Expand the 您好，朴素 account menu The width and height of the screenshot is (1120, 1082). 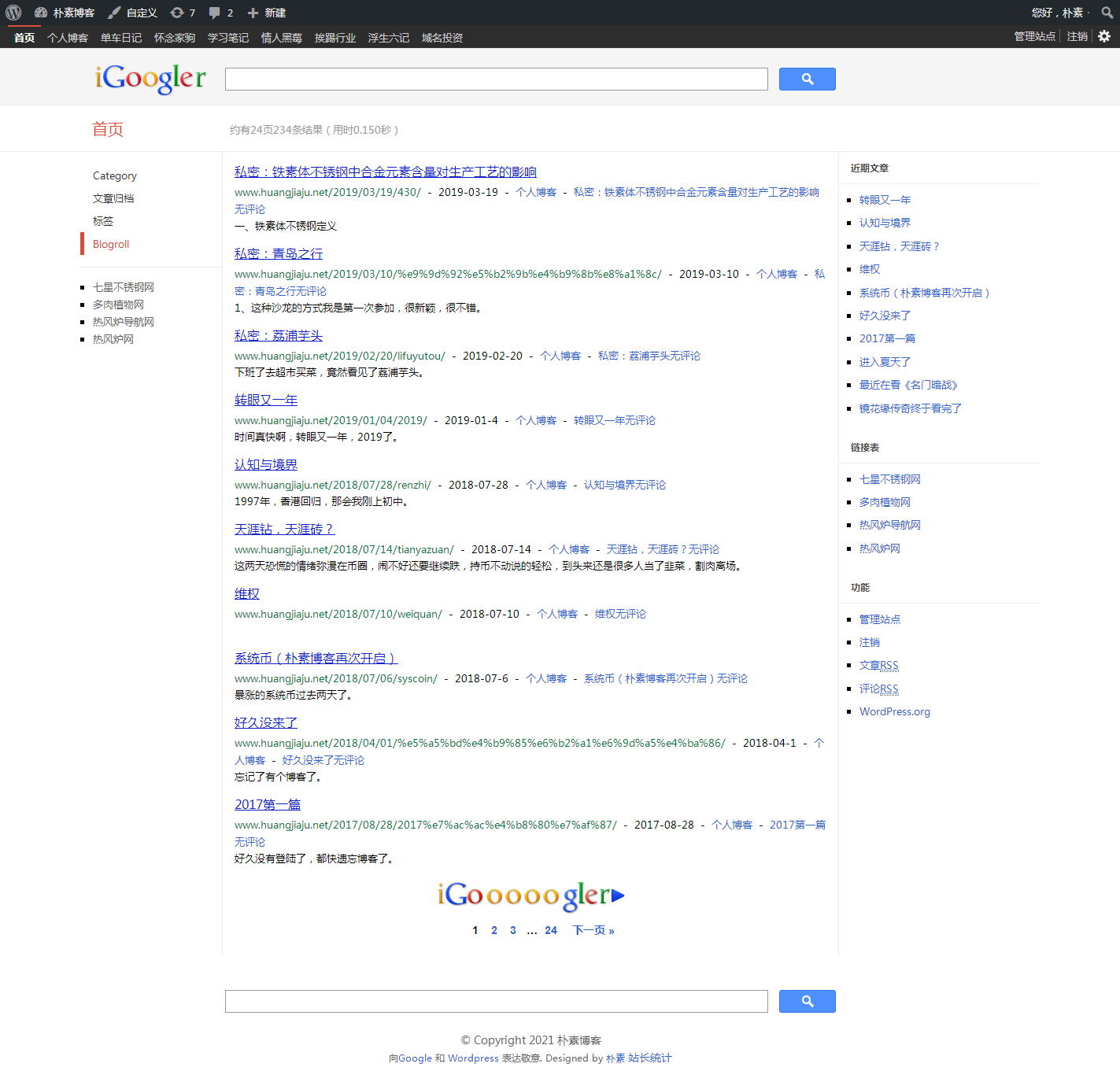(1056, 13)
